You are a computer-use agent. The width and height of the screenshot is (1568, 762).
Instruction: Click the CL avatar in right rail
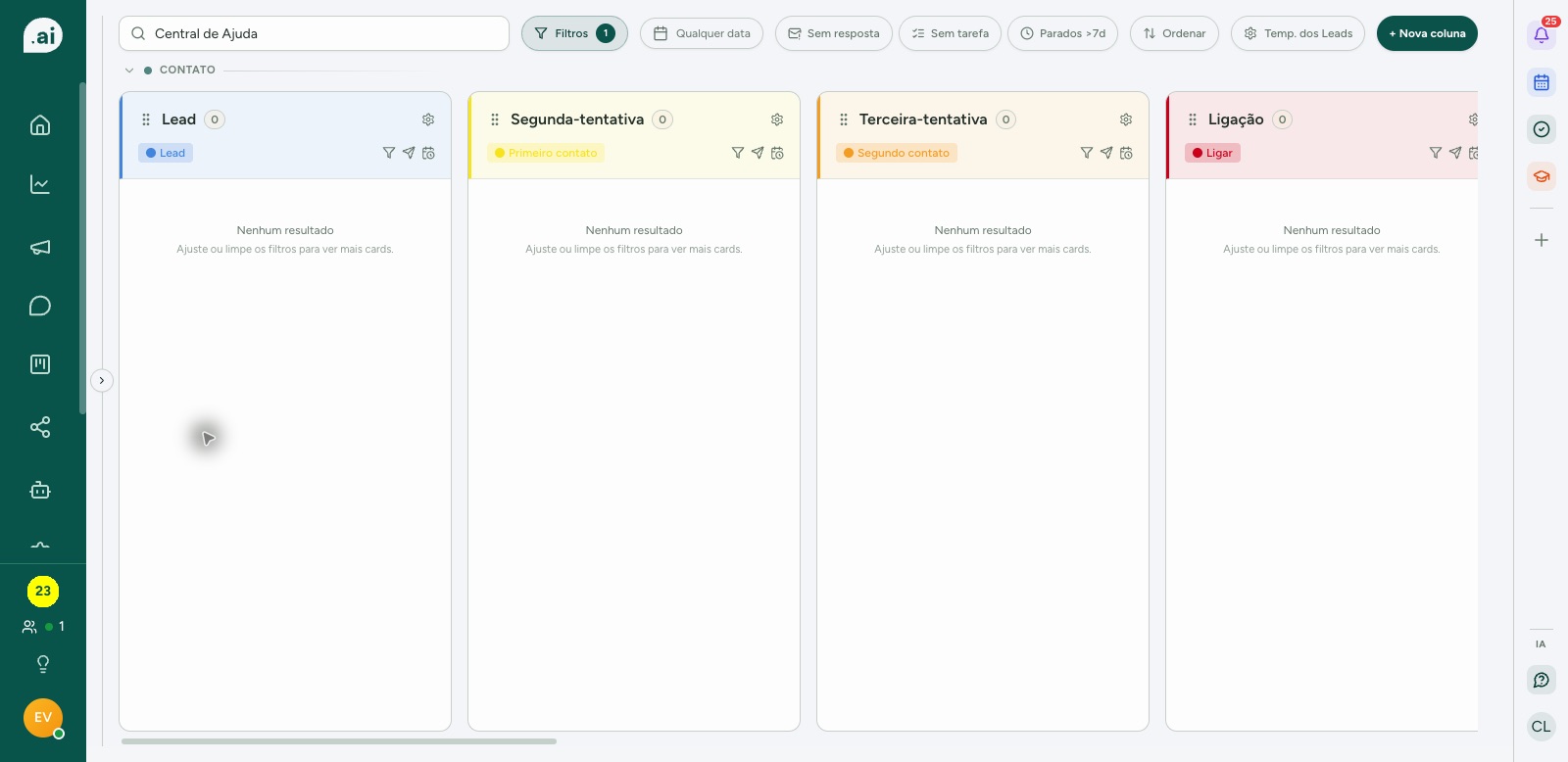point(1542,727)
